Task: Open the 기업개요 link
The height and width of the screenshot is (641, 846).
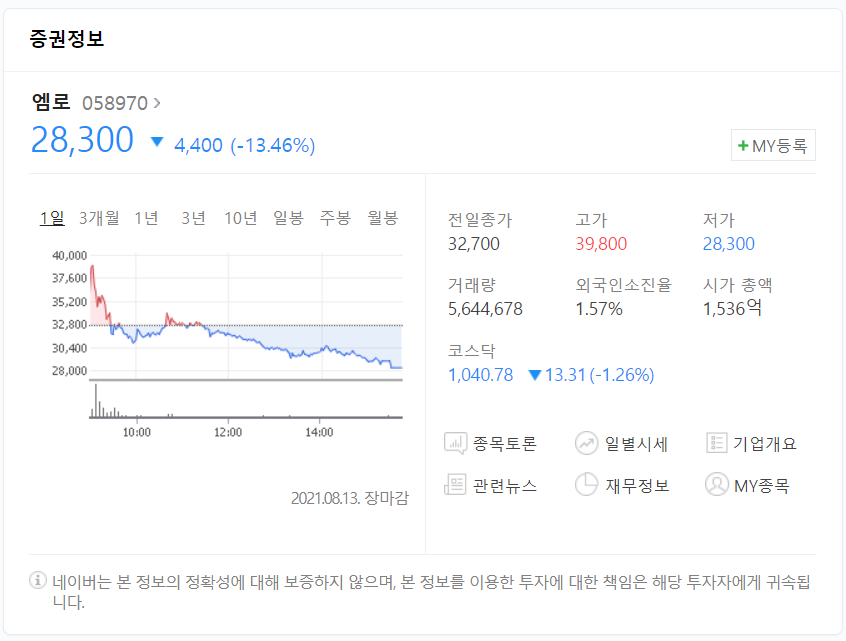Action: tap(765, 444)
